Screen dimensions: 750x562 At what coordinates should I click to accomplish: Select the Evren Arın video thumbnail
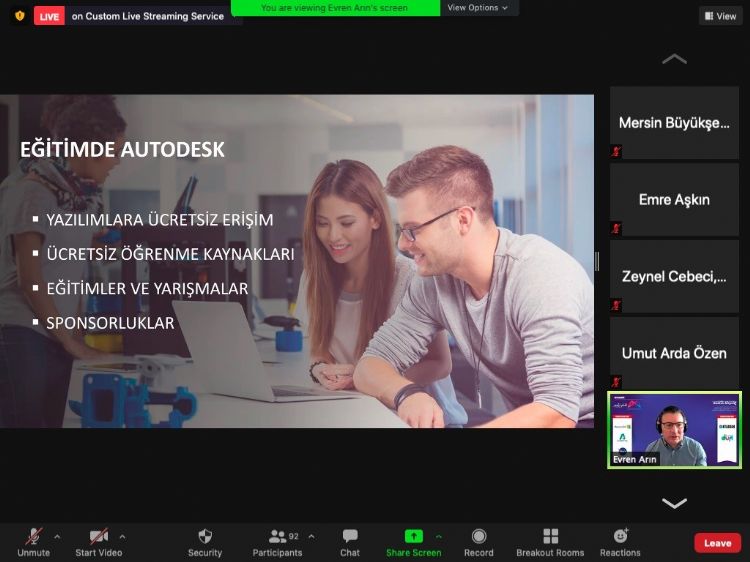pos(674,430)
